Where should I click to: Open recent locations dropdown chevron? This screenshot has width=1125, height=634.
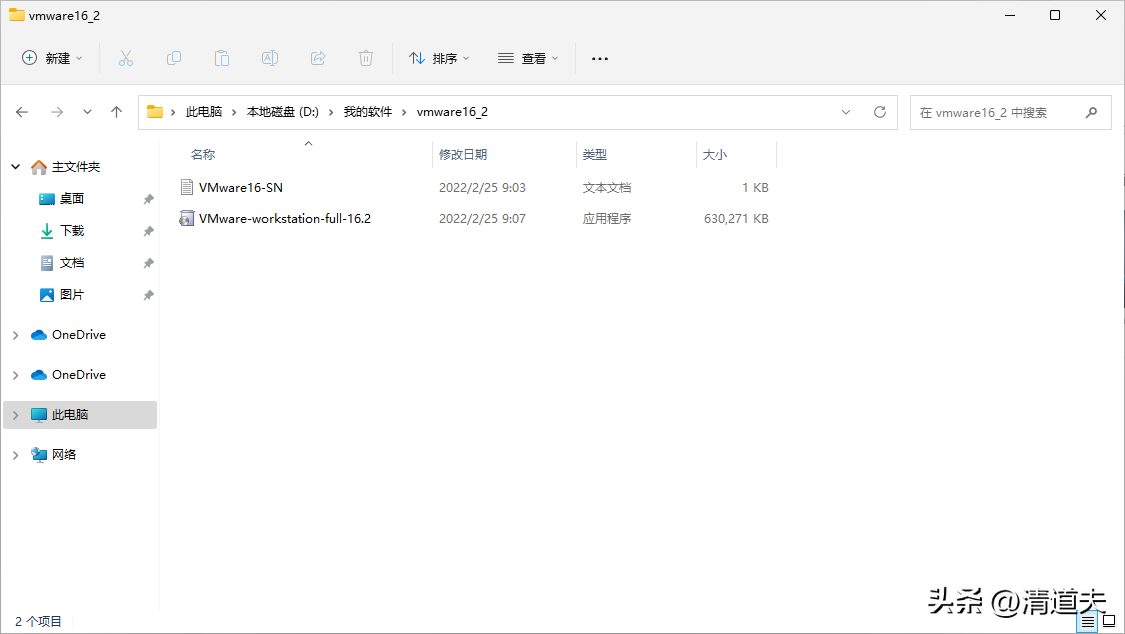click(x=88, y=112)
